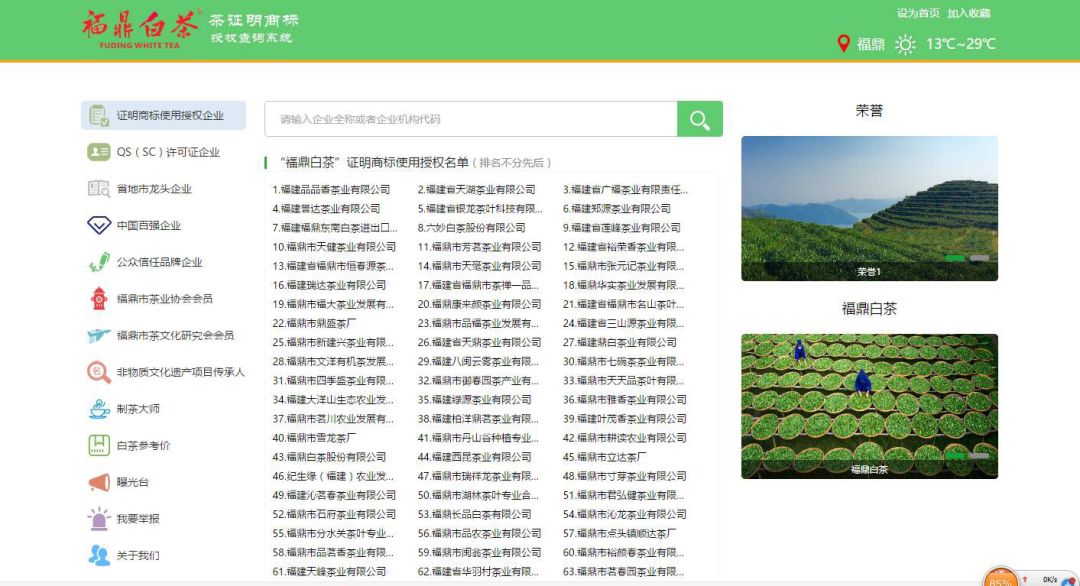Open 8.六妙白茶股份有限公司
The width and height of the screenshot is (1080, 586).
(471, 227)
